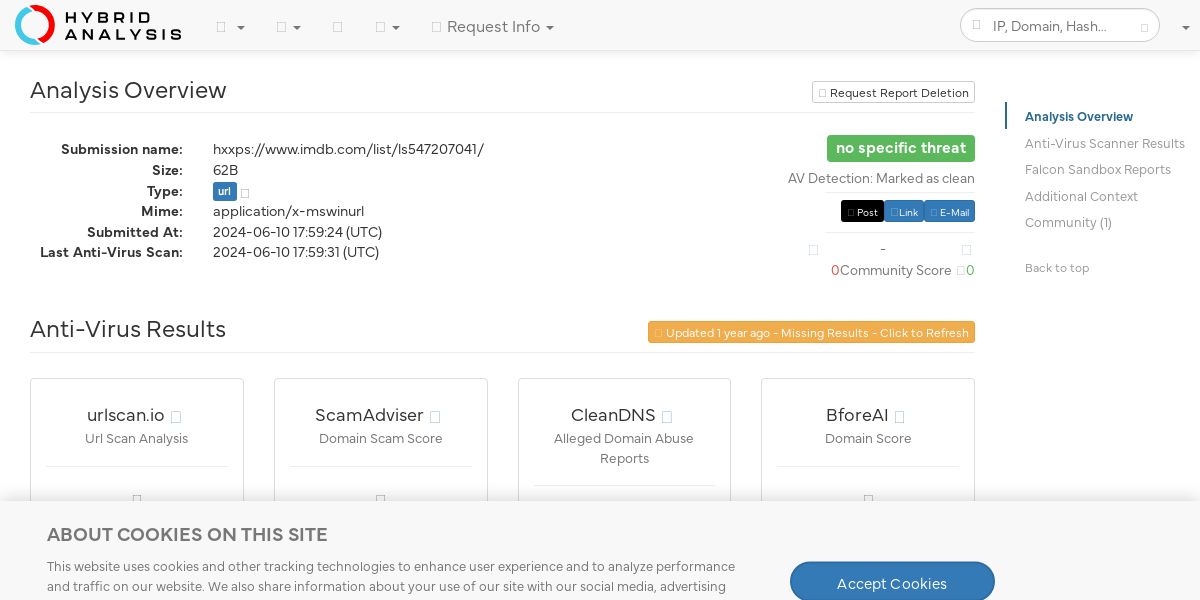Refresh missing results via the orange Updated banner
This screenshot has height=600, width=1200.
tap(811, 332)
